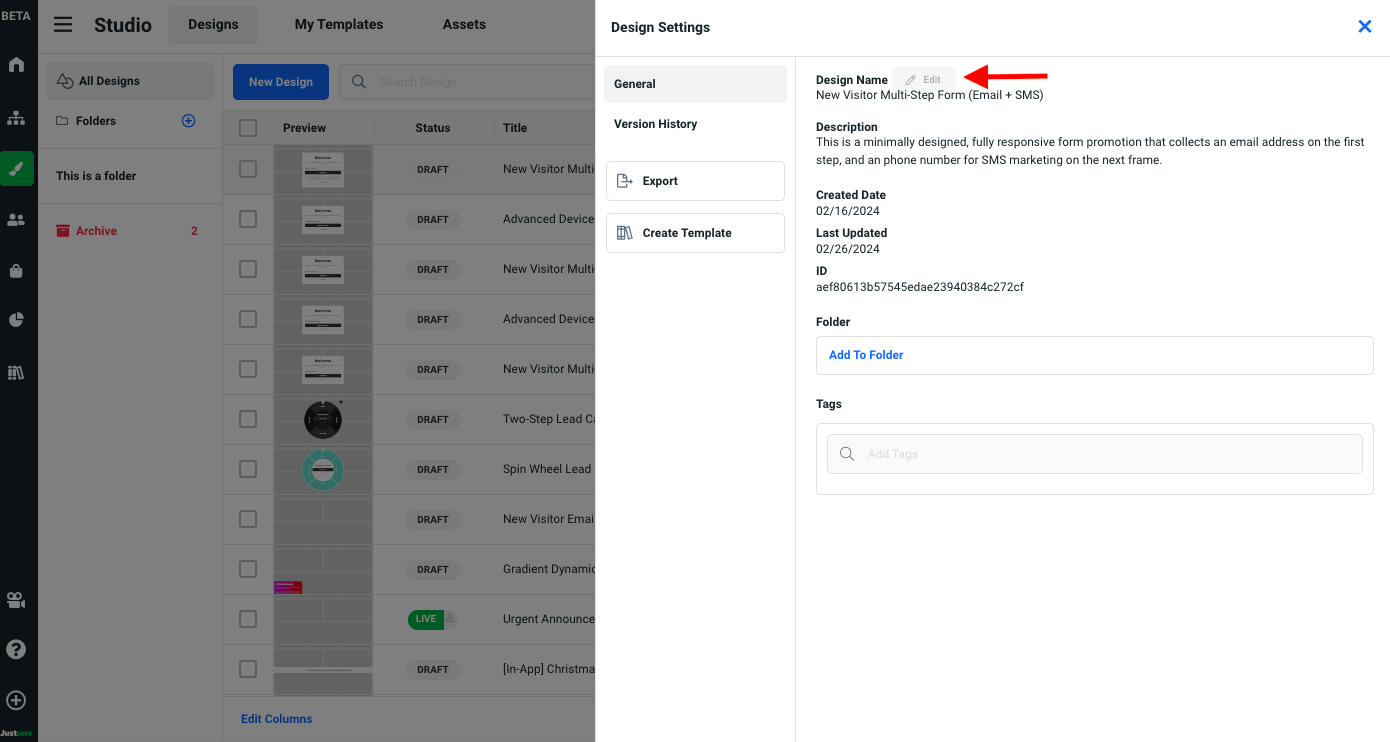Open the Archive folder in sidebar
Screen dimensions: 1390x742
(x=96, y=231)
